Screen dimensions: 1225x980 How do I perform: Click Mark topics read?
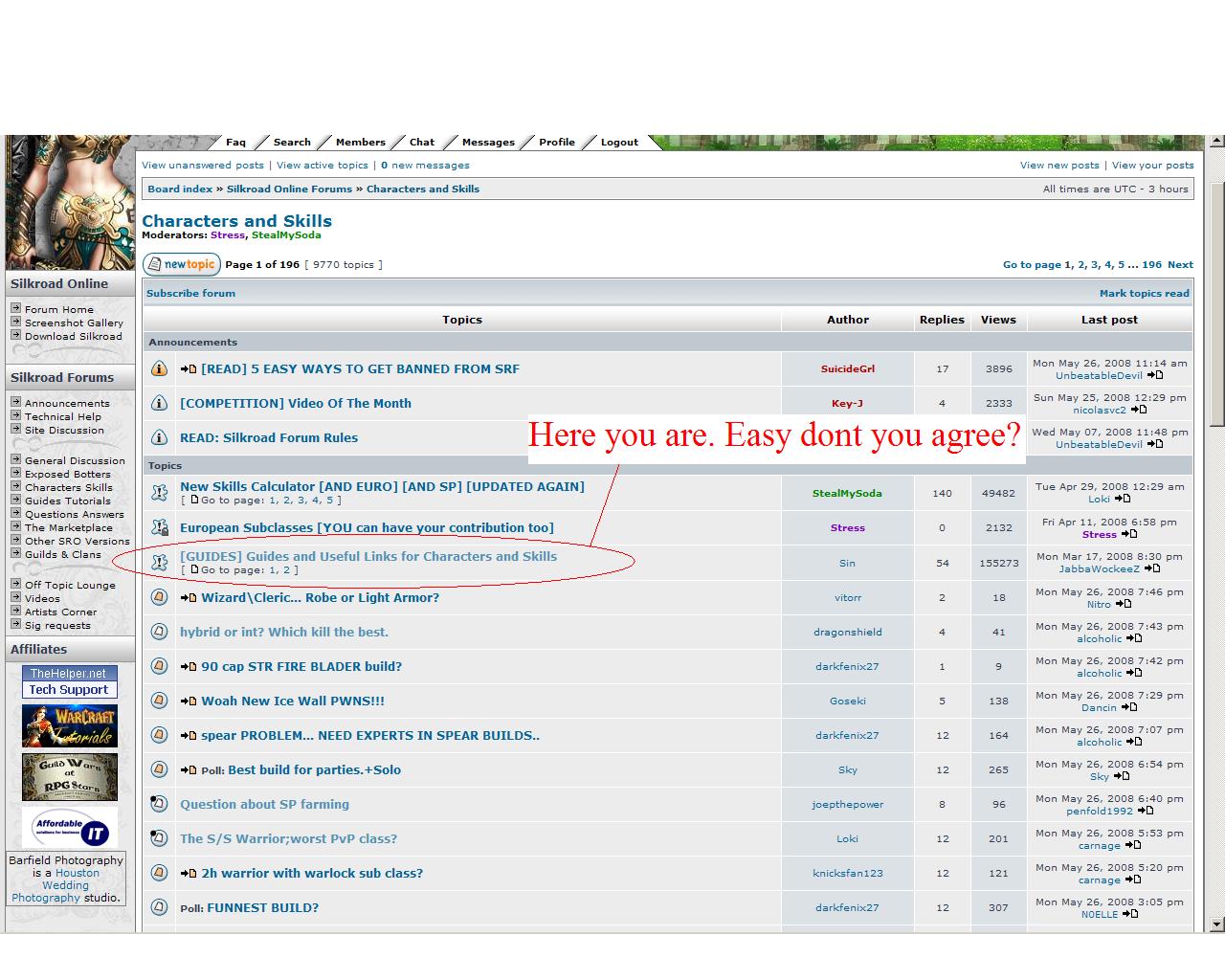click(x=1144, y=294)
